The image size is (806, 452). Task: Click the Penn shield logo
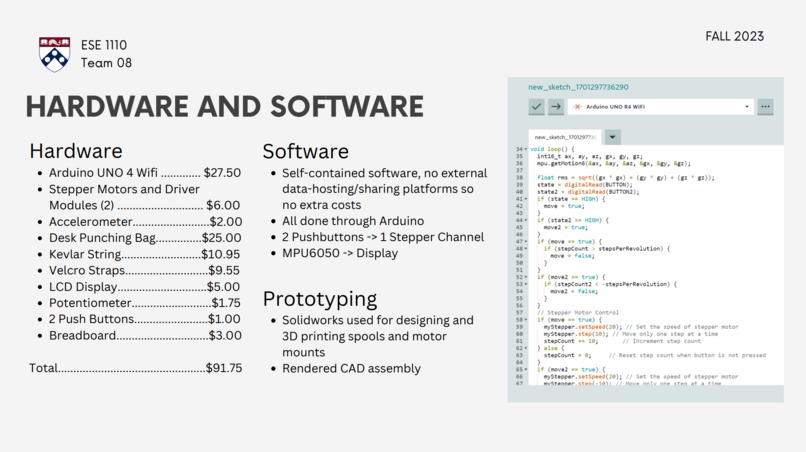[54, 54]
